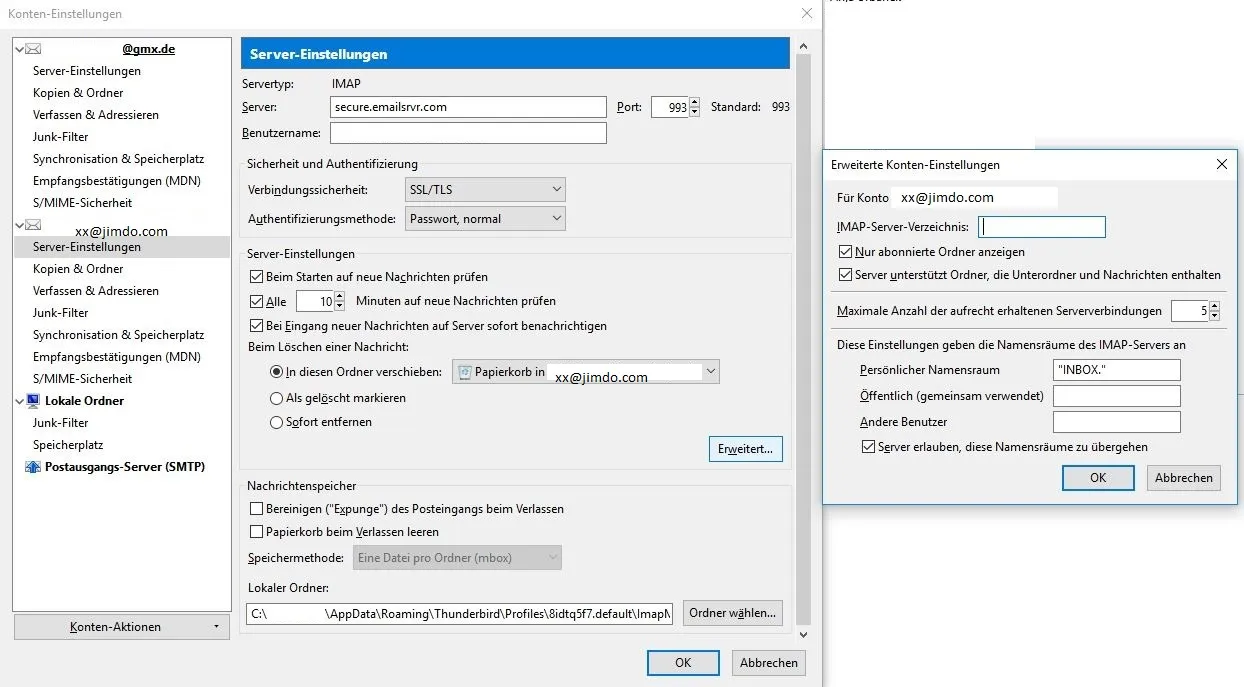Click the IMAP-Server-Verzeichnis input field
The height and width of the screenshot is (687, 1244).
pos(1042,227)
